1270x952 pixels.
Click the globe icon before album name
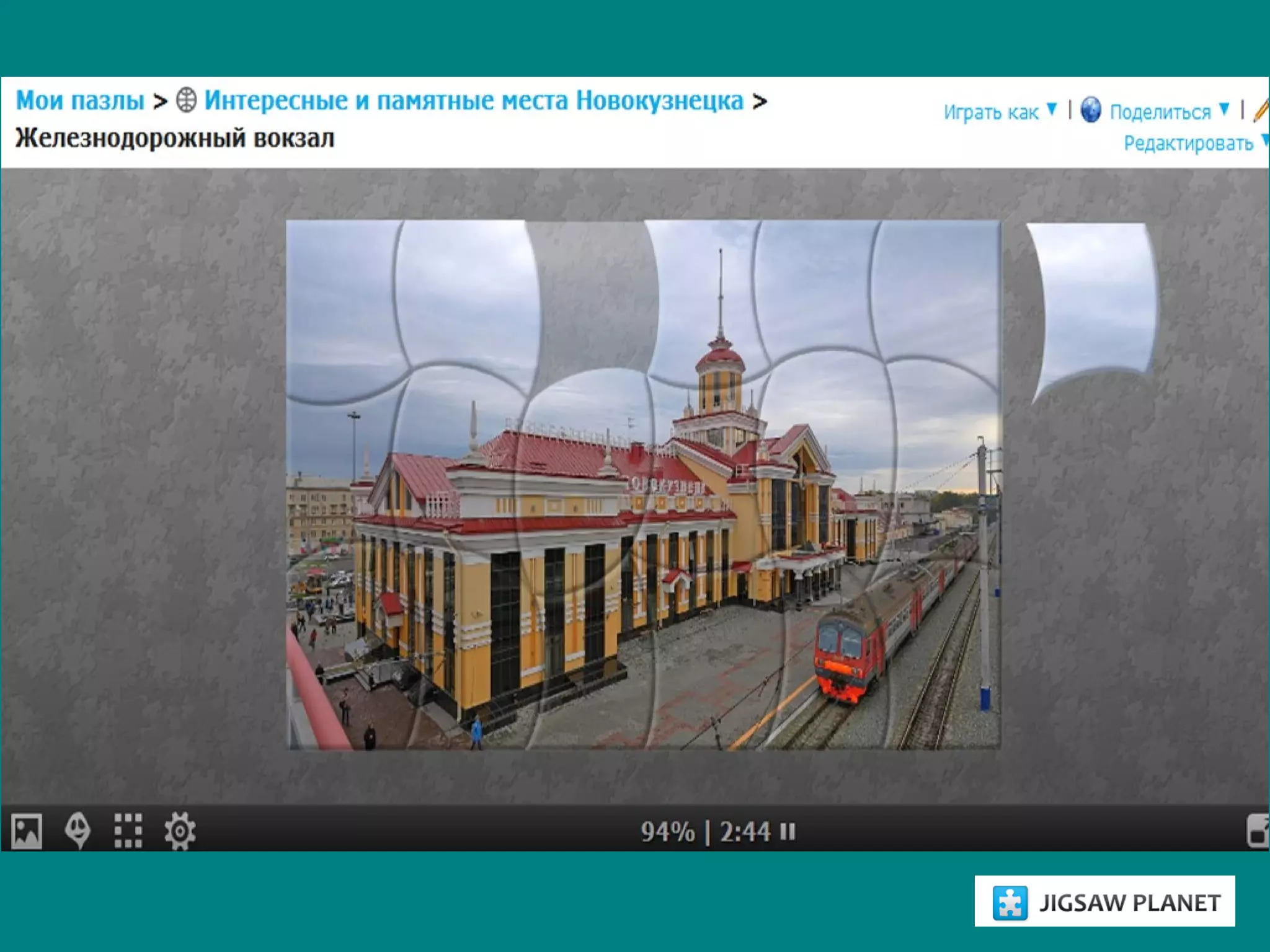point(187,100)
